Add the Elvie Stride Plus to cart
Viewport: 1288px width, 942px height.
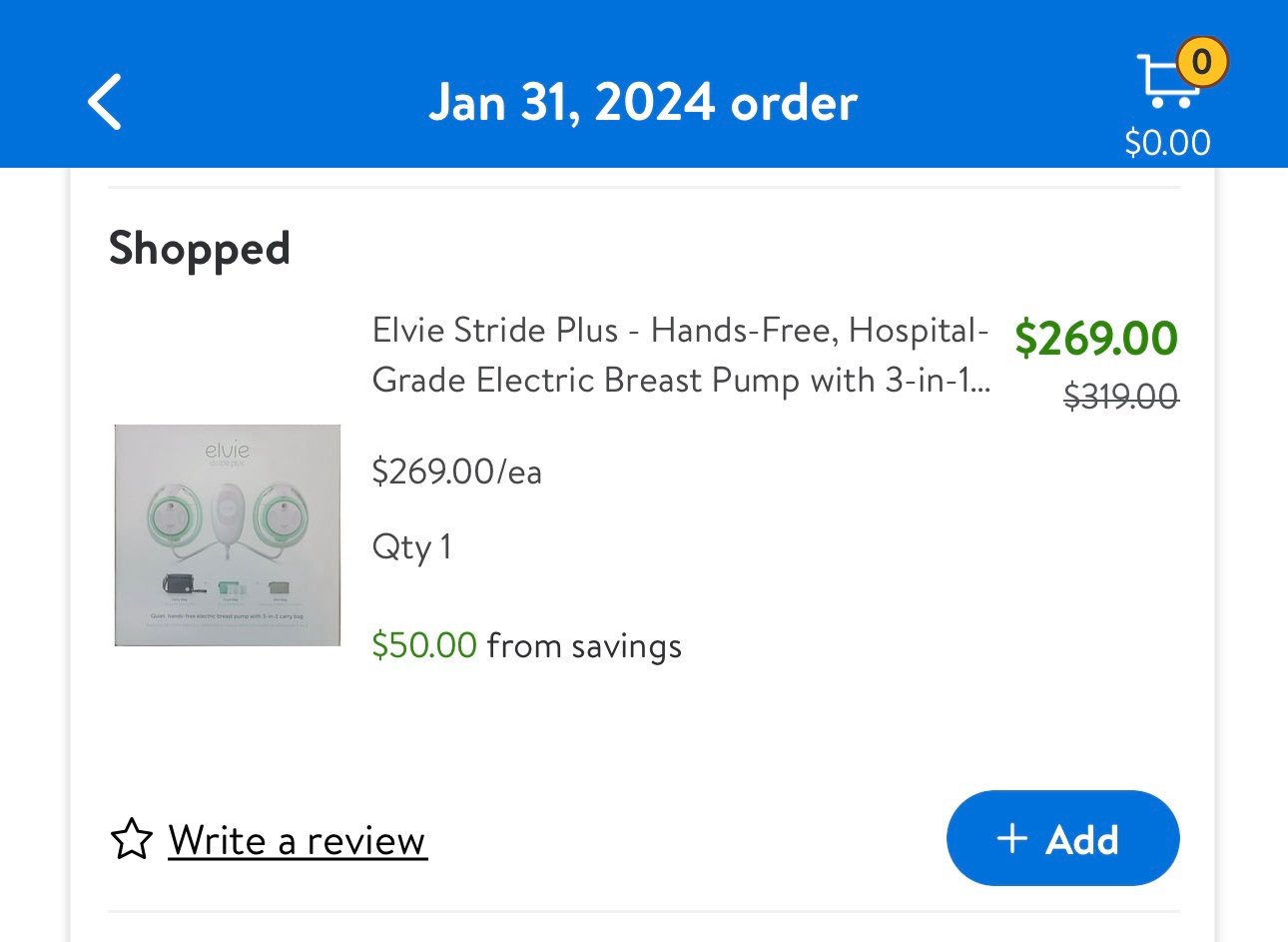pos(1062,838)
